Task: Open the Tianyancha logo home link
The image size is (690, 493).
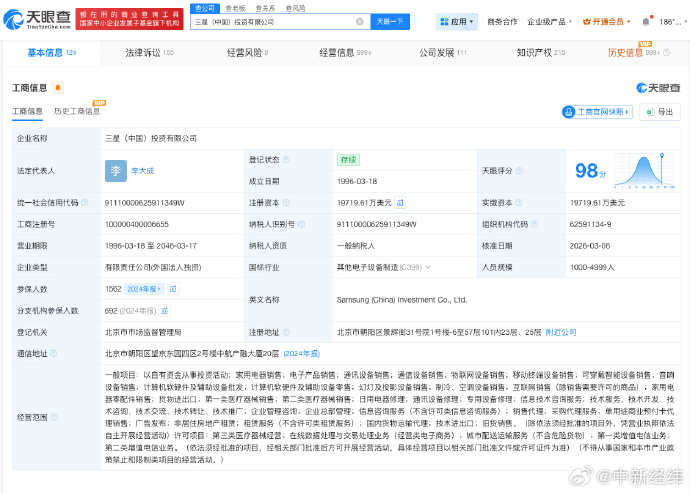Action: point(37,19)
